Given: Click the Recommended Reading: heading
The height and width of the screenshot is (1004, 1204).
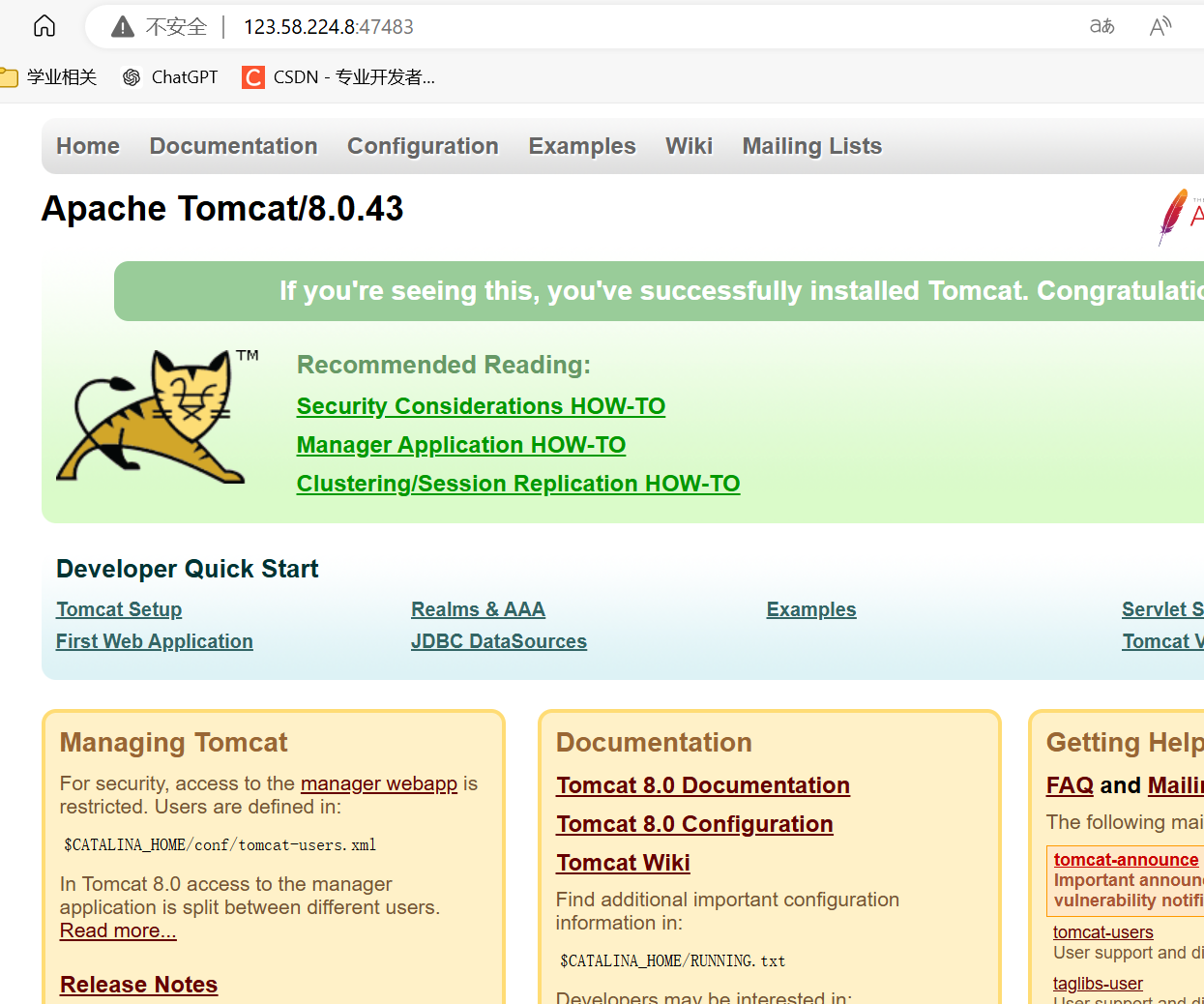Looking at the screenshot, I should pyautogui.click(x=444, y=365).
